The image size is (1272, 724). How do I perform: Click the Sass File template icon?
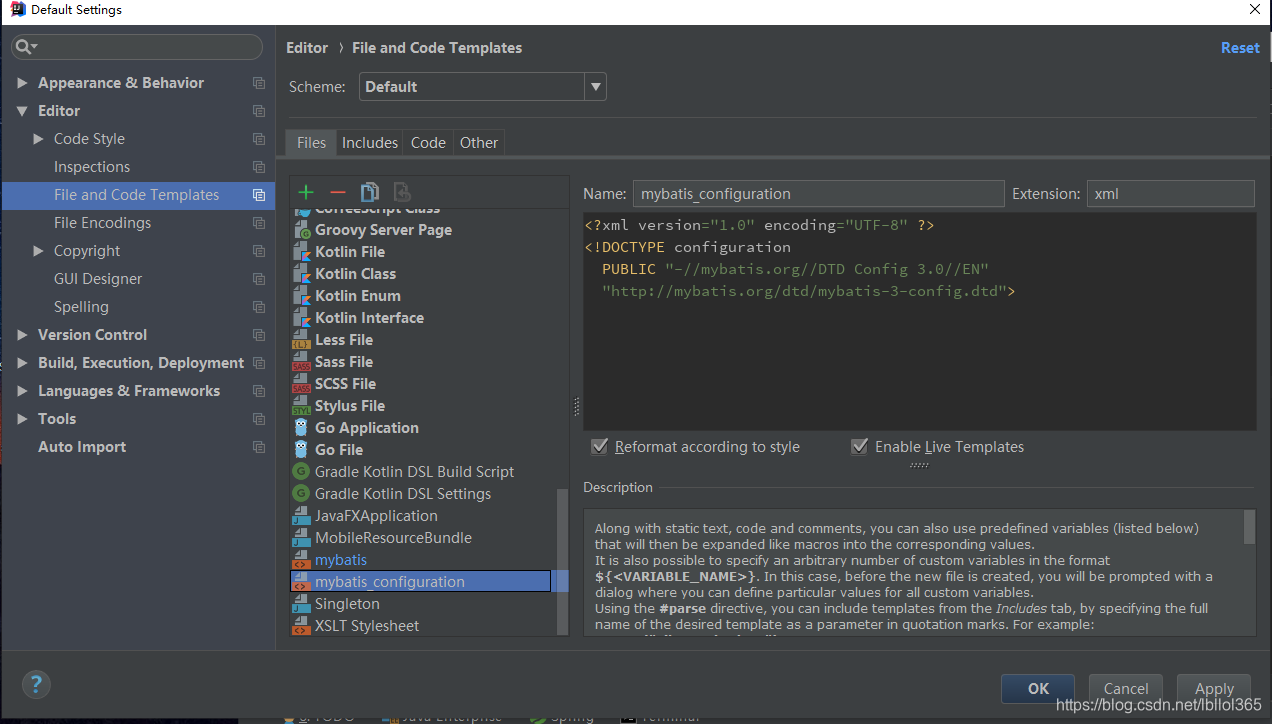pos(301,362)
